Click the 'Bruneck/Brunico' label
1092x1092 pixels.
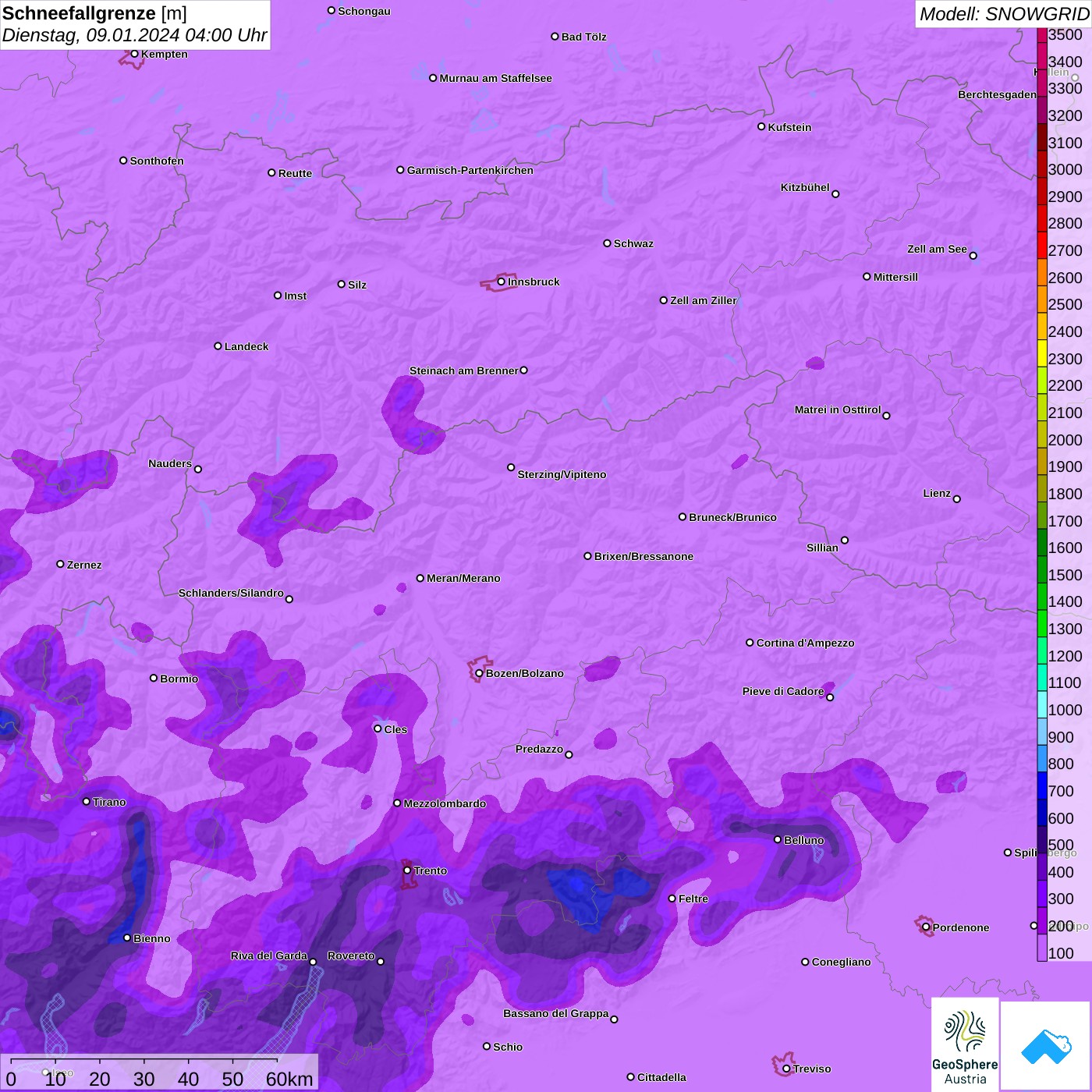732,517
